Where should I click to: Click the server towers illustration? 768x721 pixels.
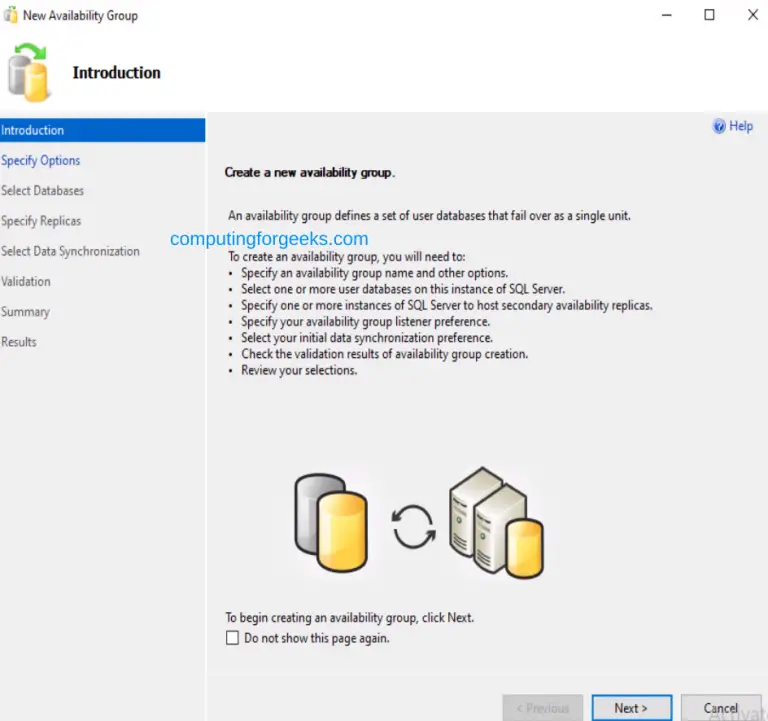click(495, 522)
